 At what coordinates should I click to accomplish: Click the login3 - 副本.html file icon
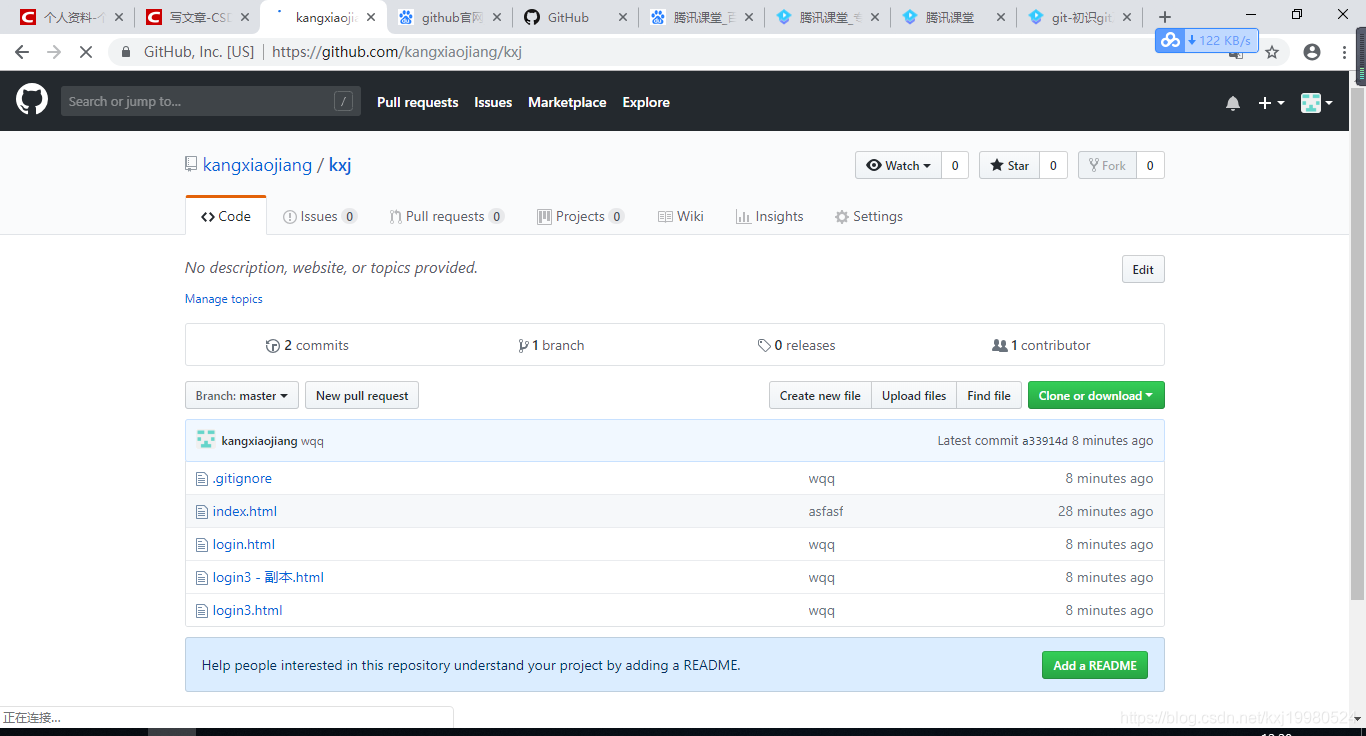tap(202, 578)
